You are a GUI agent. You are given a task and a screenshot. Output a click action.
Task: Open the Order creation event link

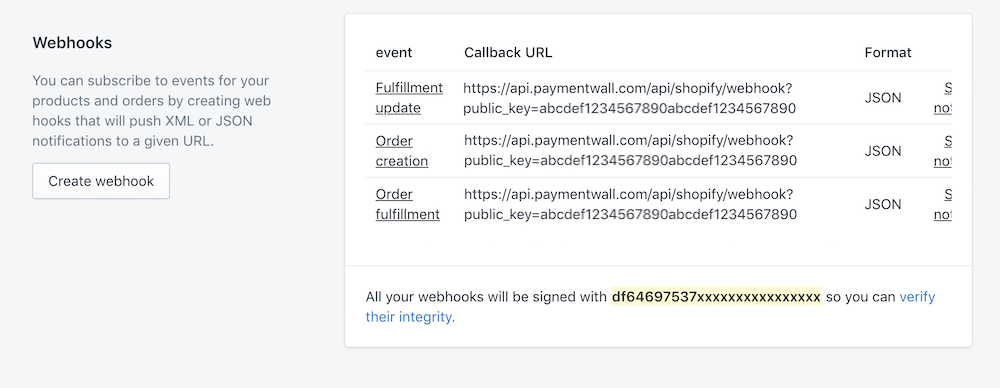point(402,151)
